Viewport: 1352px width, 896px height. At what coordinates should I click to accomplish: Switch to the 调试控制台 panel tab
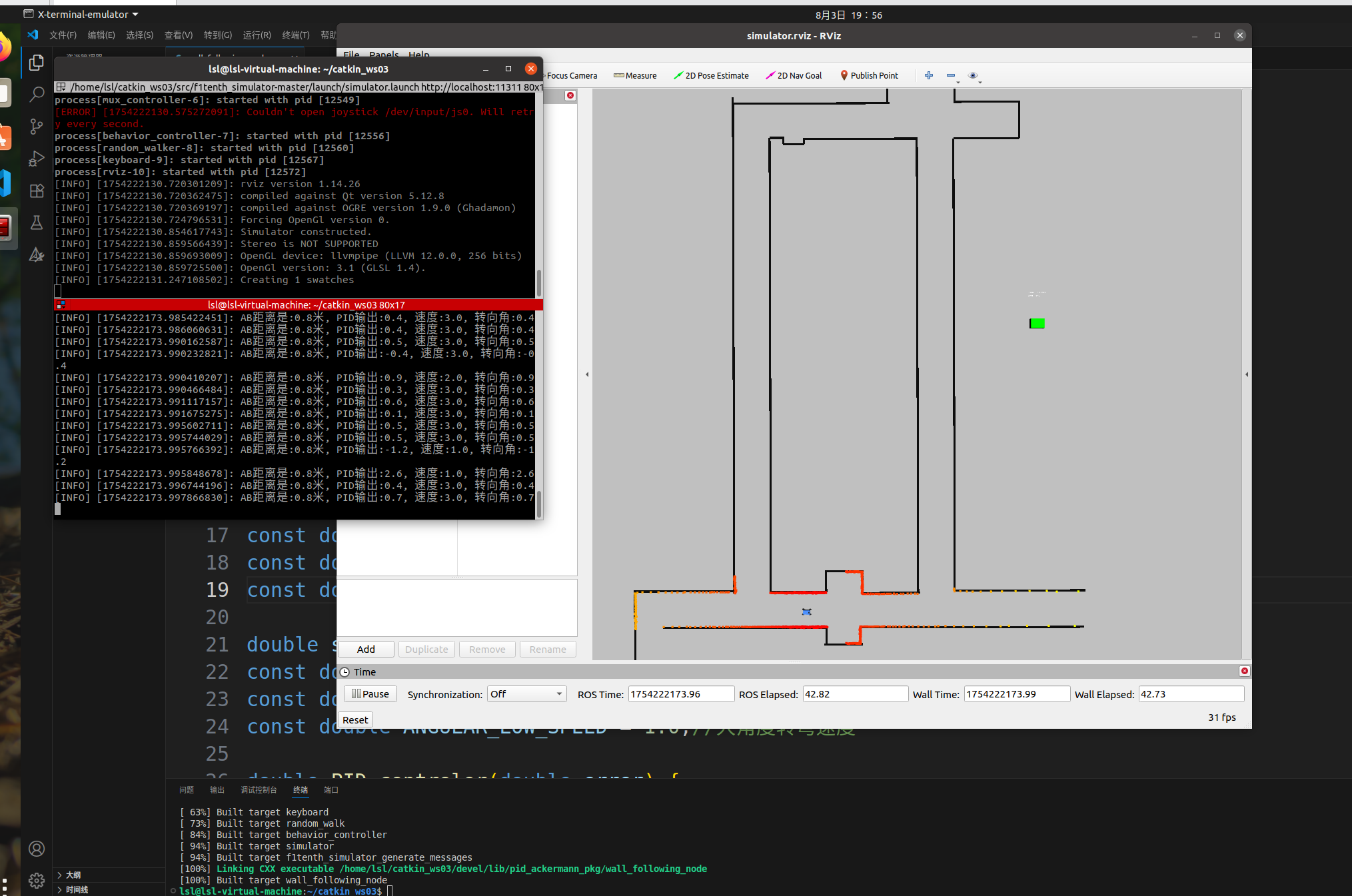tap(258, 789)
